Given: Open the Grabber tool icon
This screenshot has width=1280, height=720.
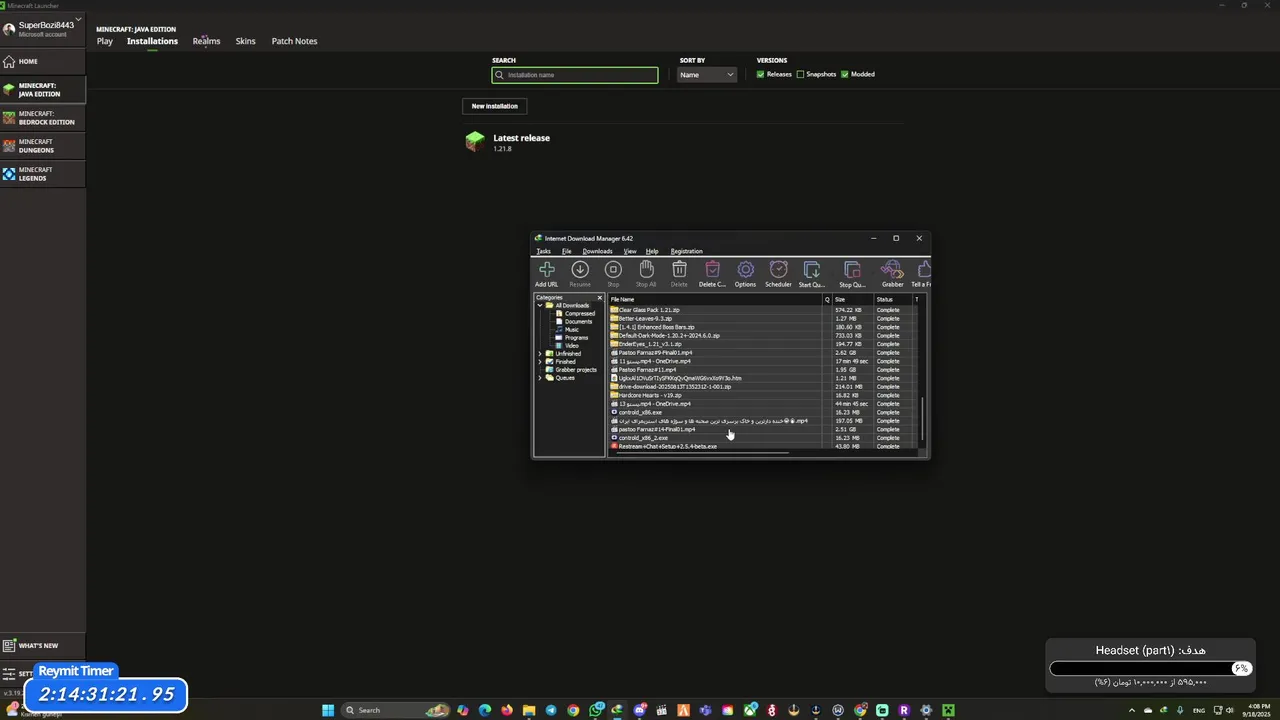Looking at the screenshot, I should point(892,274).
